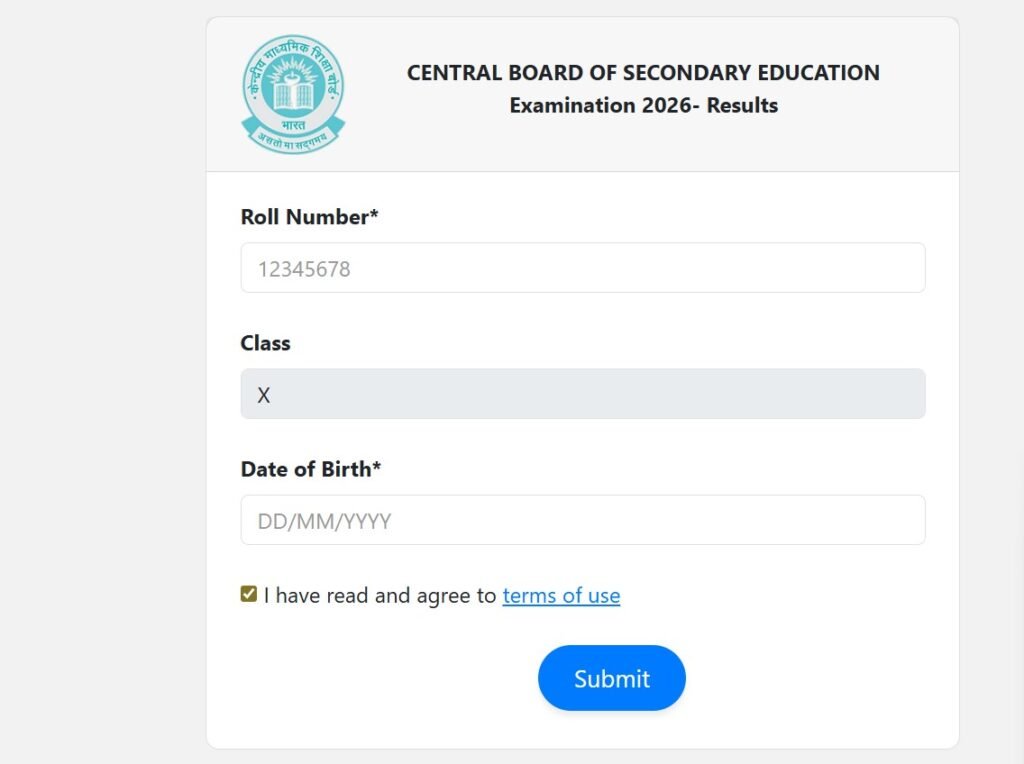Image resolution: width=1024 pixels, height=764 pixels.
Task: Click the 'Examination 2026- Results' subtitle
Action: coord(642,105)
